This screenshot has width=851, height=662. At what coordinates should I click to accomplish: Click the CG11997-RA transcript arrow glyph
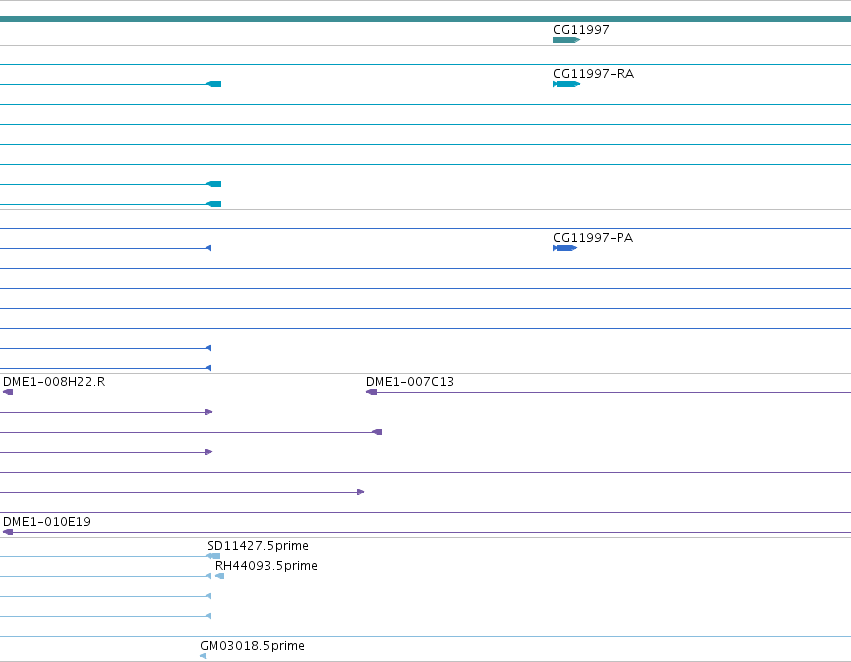coord(566,84)
